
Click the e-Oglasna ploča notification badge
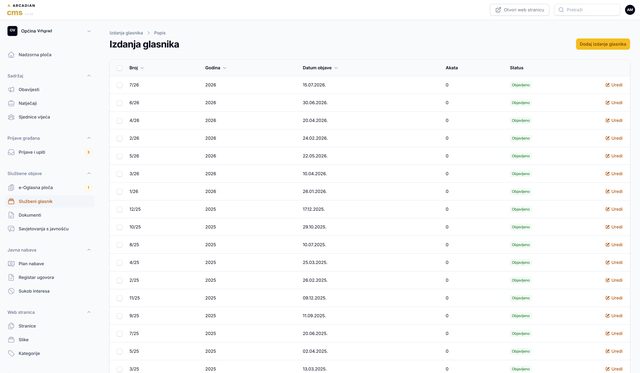(x=88, y=187)
